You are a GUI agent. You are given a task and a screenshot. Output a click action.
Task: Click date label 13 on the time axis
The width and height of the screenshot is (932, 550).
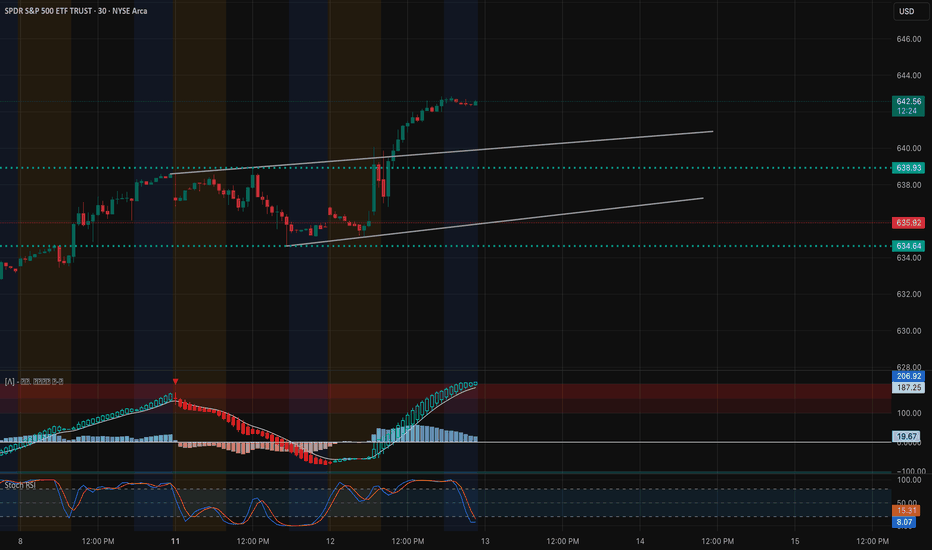pos(485,541)
